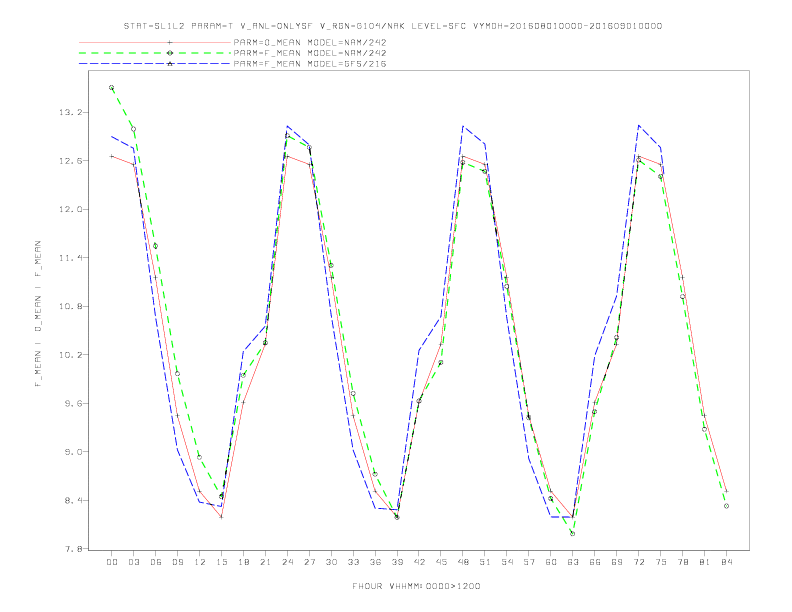Image resolution: width=792 pixels, height=612 pixels.
Task: Click x-axis tick label 15
Action: pyautogui.click(x=221, y=562)
